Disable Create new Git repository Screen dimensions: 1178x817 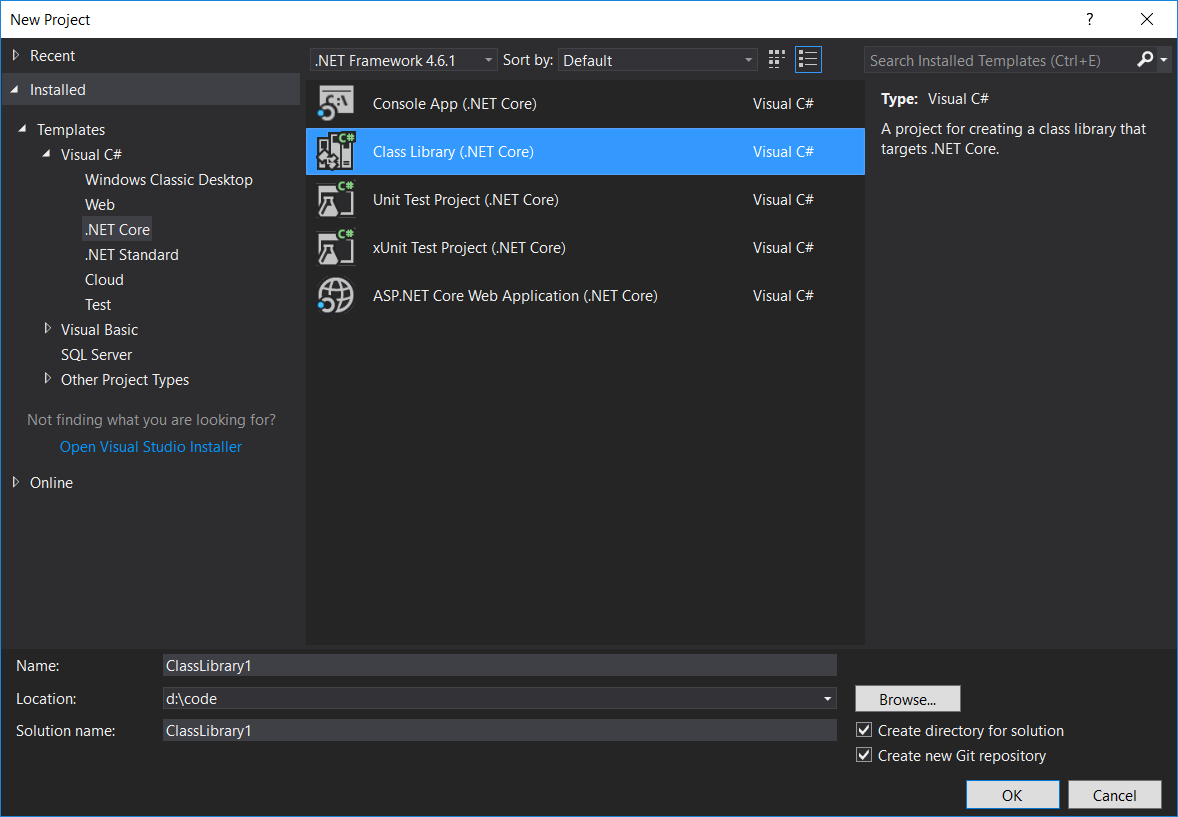(863, 755)
